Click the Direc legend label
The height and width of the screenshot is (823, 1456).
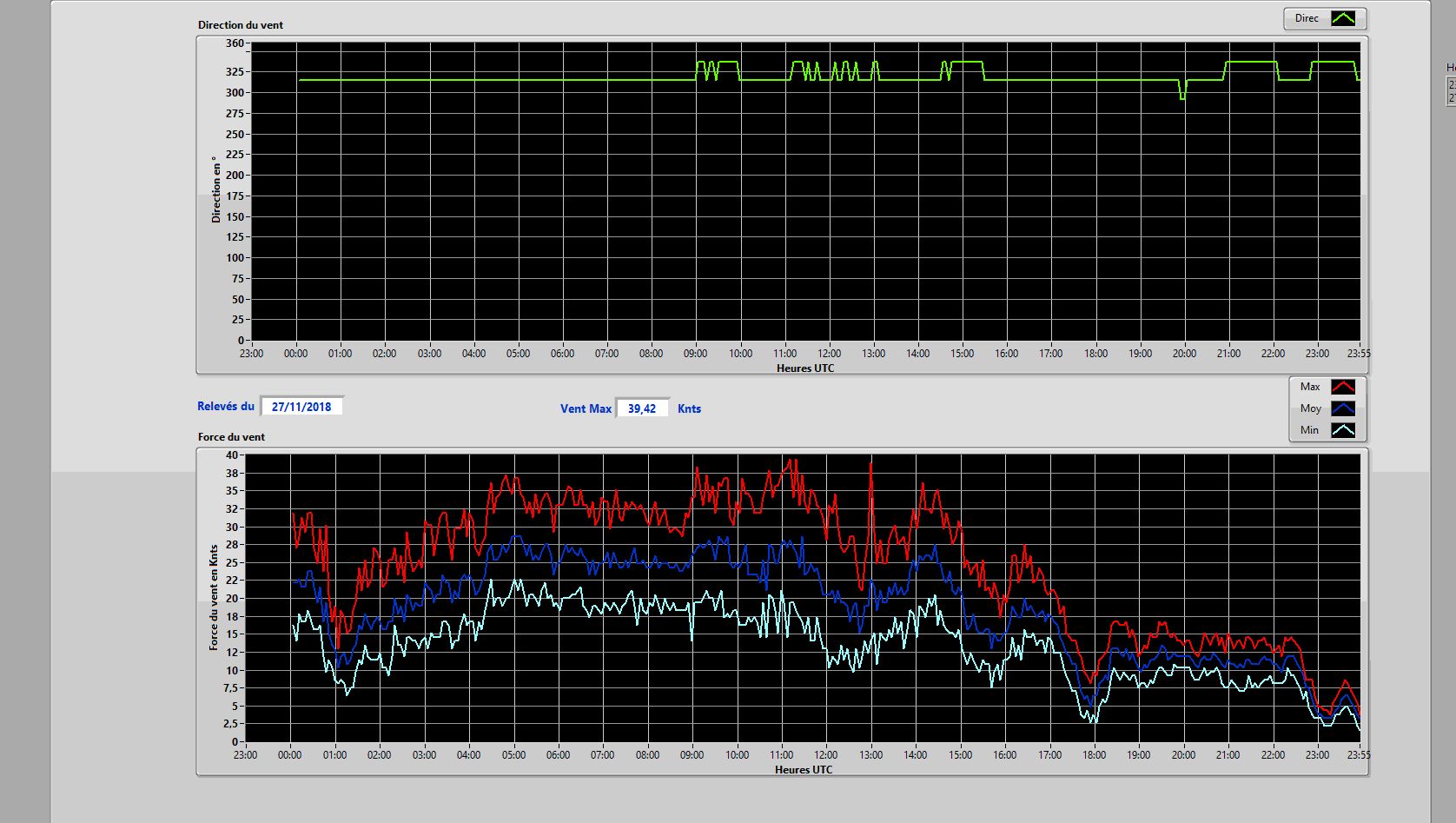click(1307, 18)
